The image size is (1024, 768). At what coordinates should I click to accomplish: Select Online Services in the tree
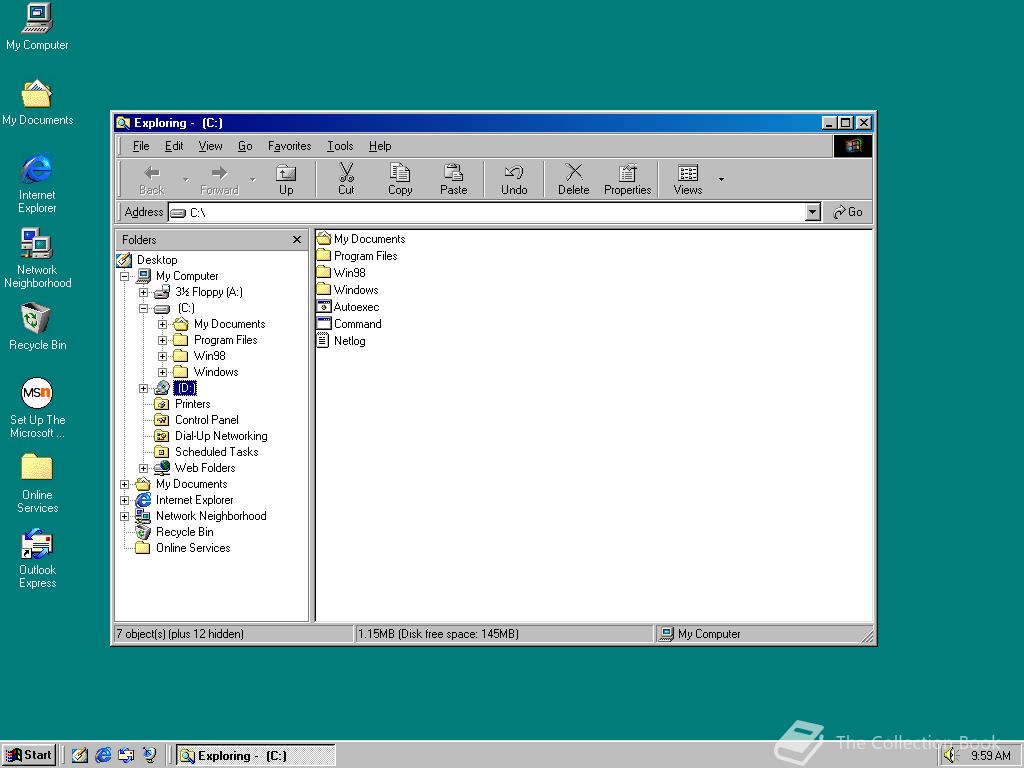tap(193, 548)
